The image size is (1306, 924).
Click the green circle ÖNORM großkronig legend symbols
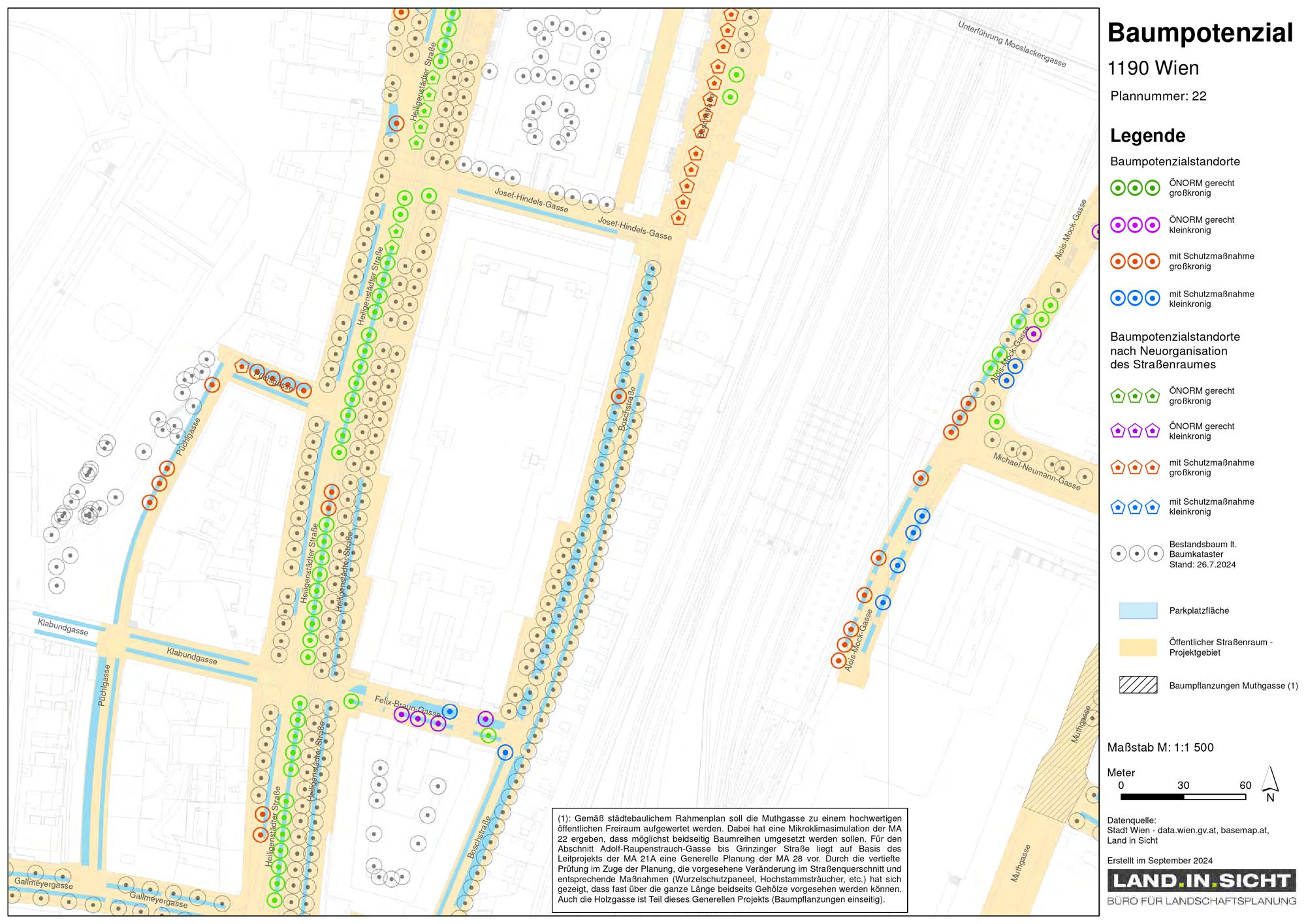(x=1135, y=188)
